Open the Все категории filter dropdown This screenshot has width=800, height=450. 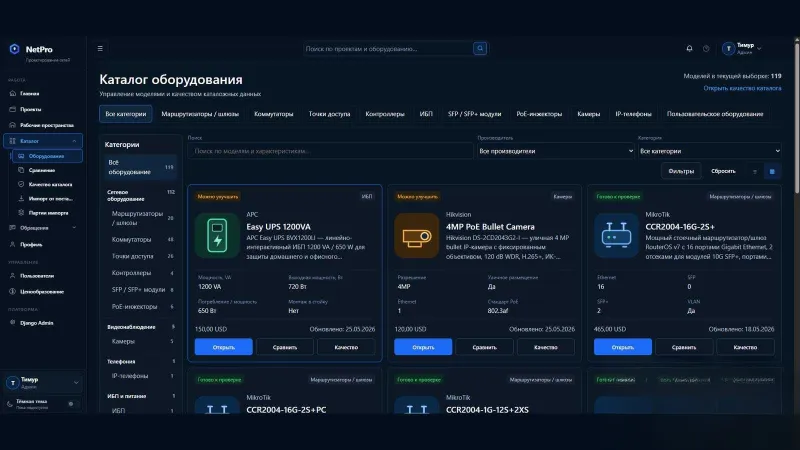tap(710, 151)
